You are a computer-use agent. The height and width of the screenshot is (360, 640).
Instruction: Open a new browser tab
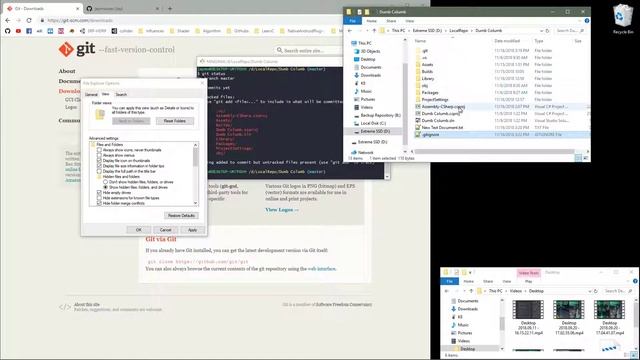click(x=170, y=8)
